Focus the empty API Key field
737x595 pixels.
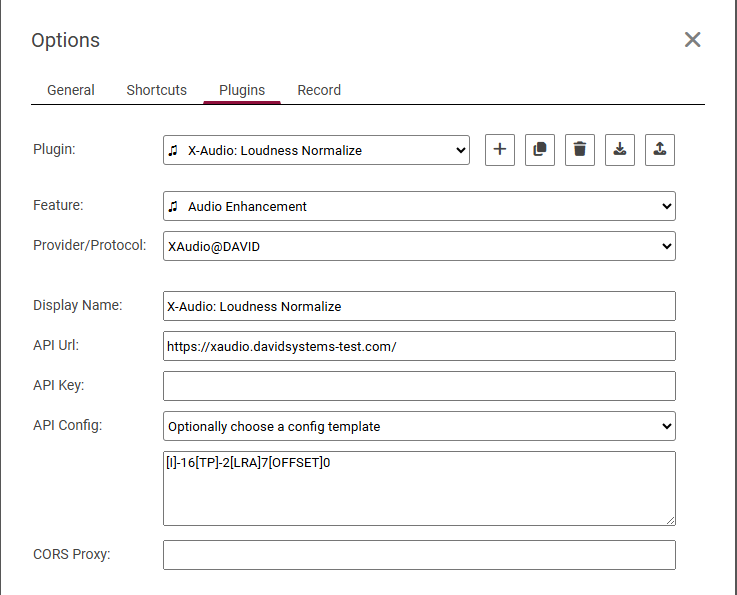pyautogui.click(x=419, y=386)
